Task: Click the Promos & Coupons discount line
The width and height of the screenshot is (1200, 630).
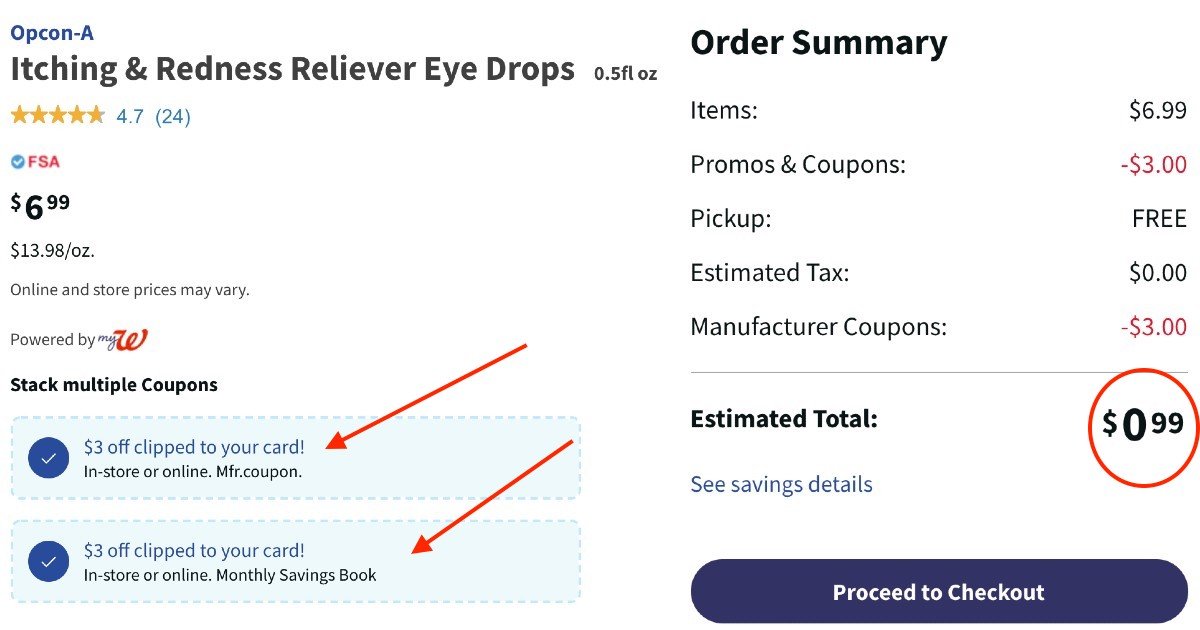Action: tap(797, 165)
